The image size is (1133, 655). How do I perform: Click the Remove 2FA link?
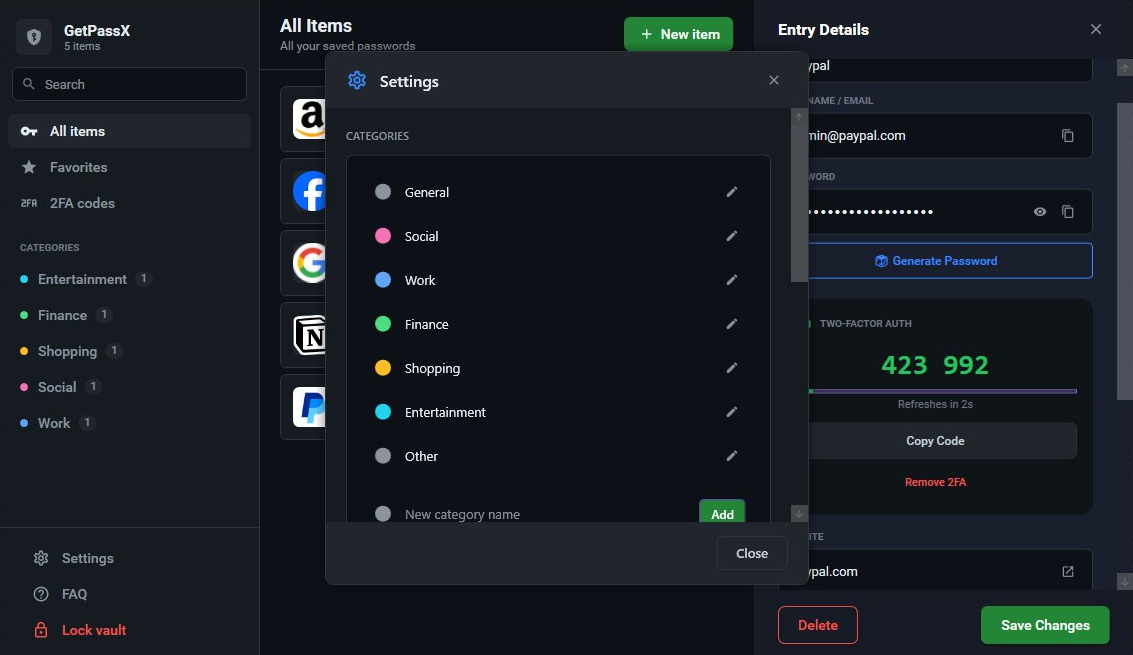tap(935, 481)
